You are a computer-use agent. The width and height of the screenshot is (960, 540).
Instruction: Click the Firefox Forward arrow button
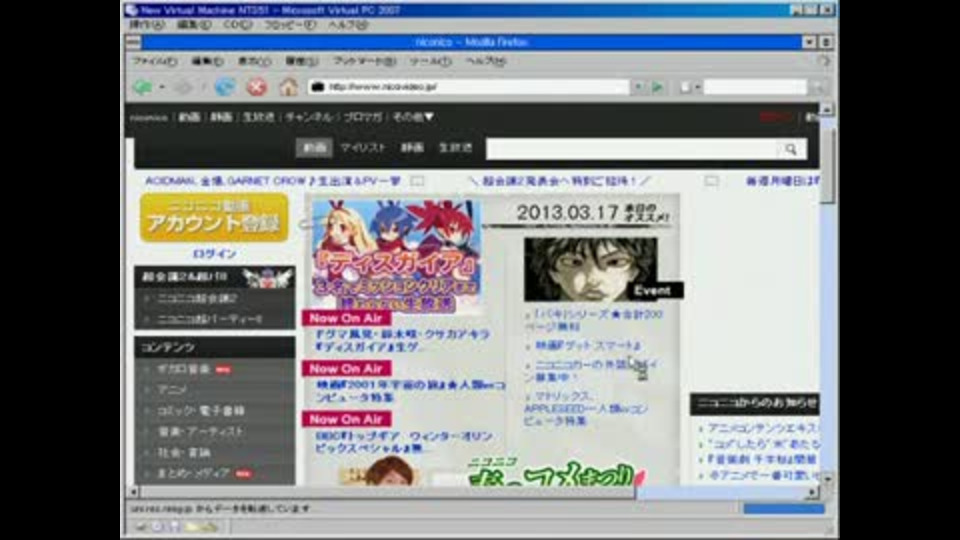[x=183, y=87]
